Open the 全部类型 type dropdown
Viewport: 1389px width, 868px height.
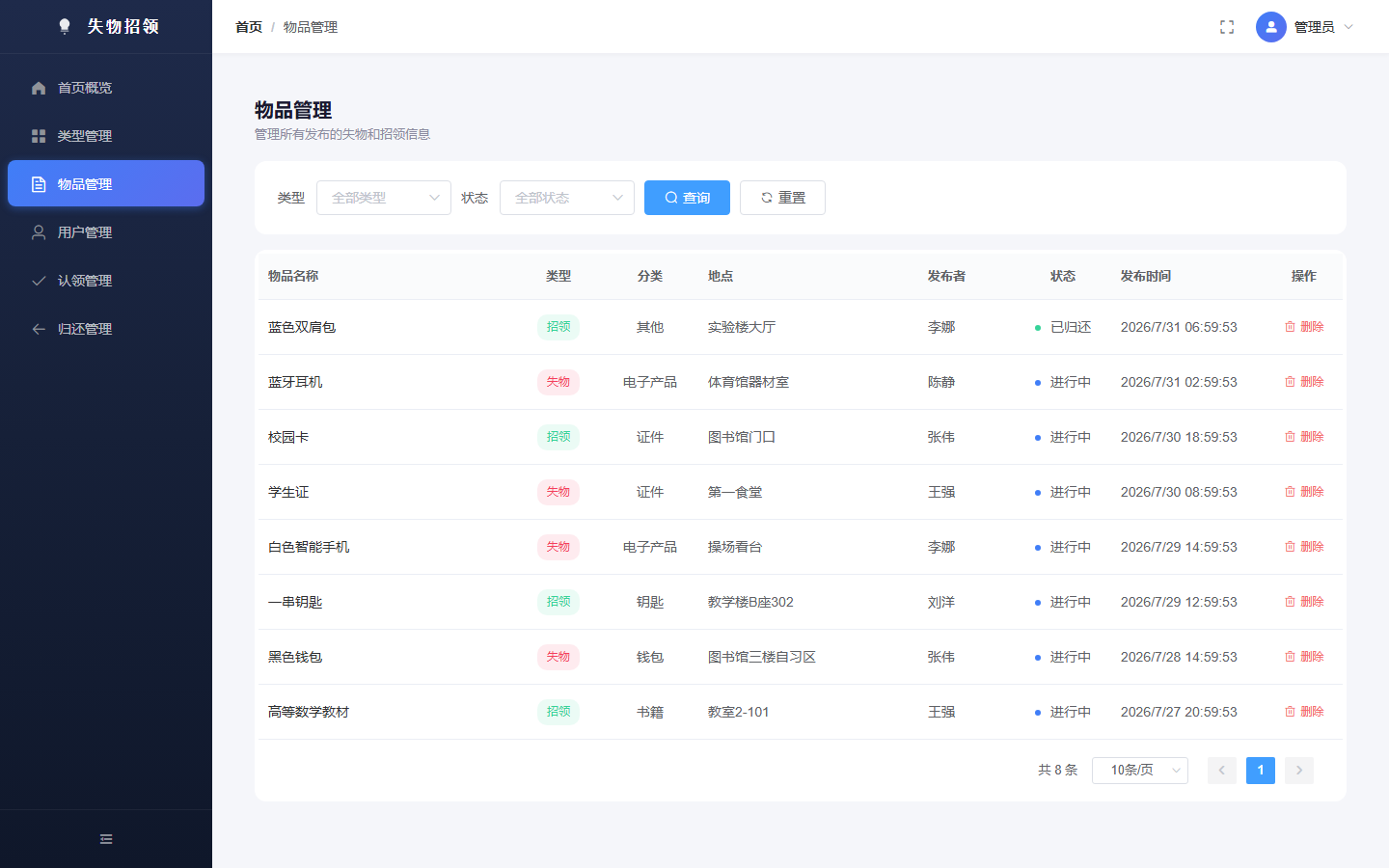pyautogui.click(x=384, y=198)
